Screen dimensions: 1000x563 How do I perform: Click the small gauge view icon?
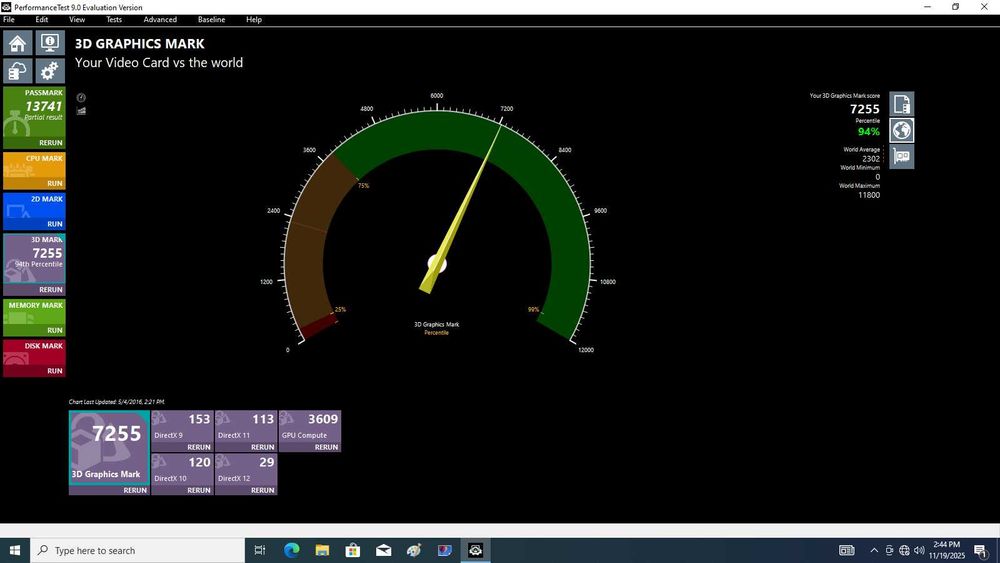click(x=81, y=98)
